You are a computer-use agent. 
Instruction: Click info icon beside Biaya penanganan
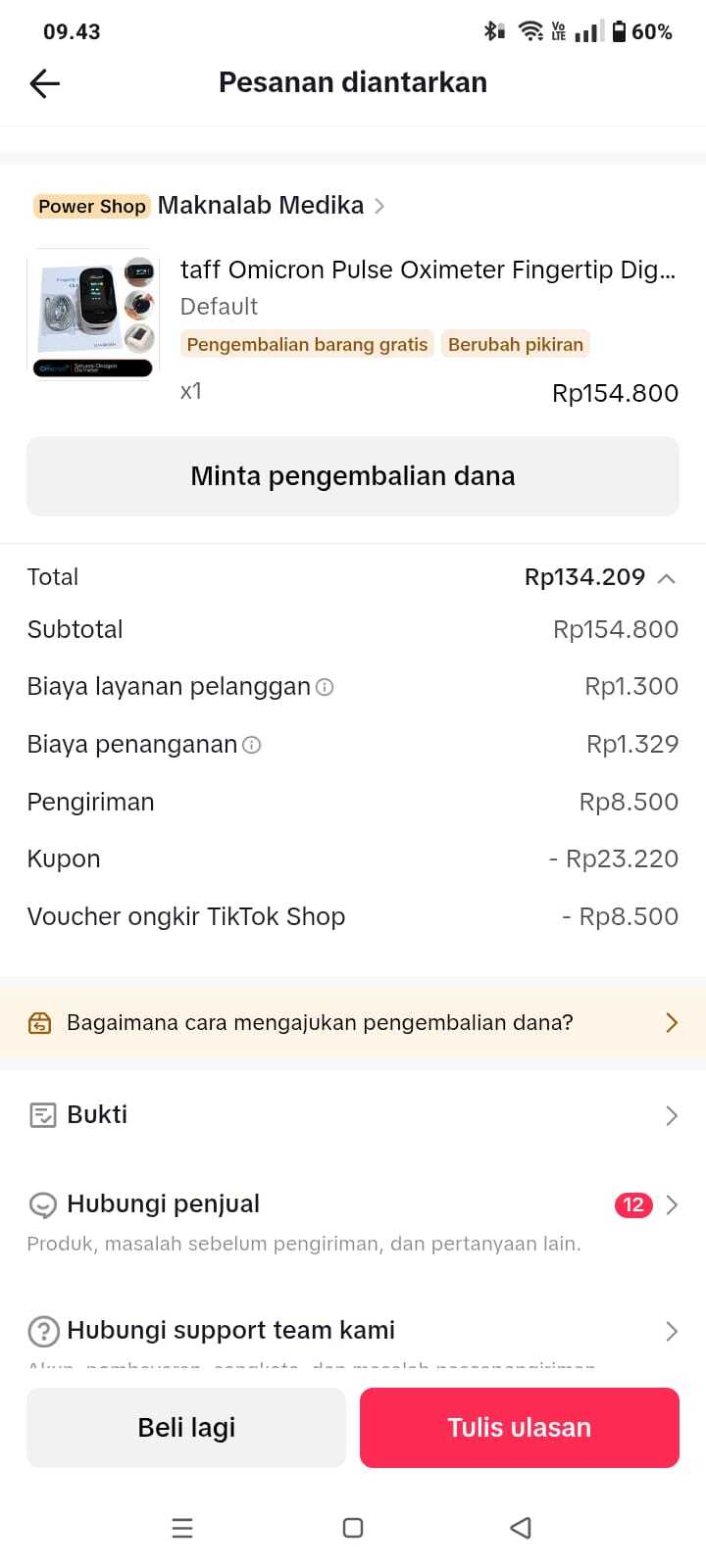[252, 745]
